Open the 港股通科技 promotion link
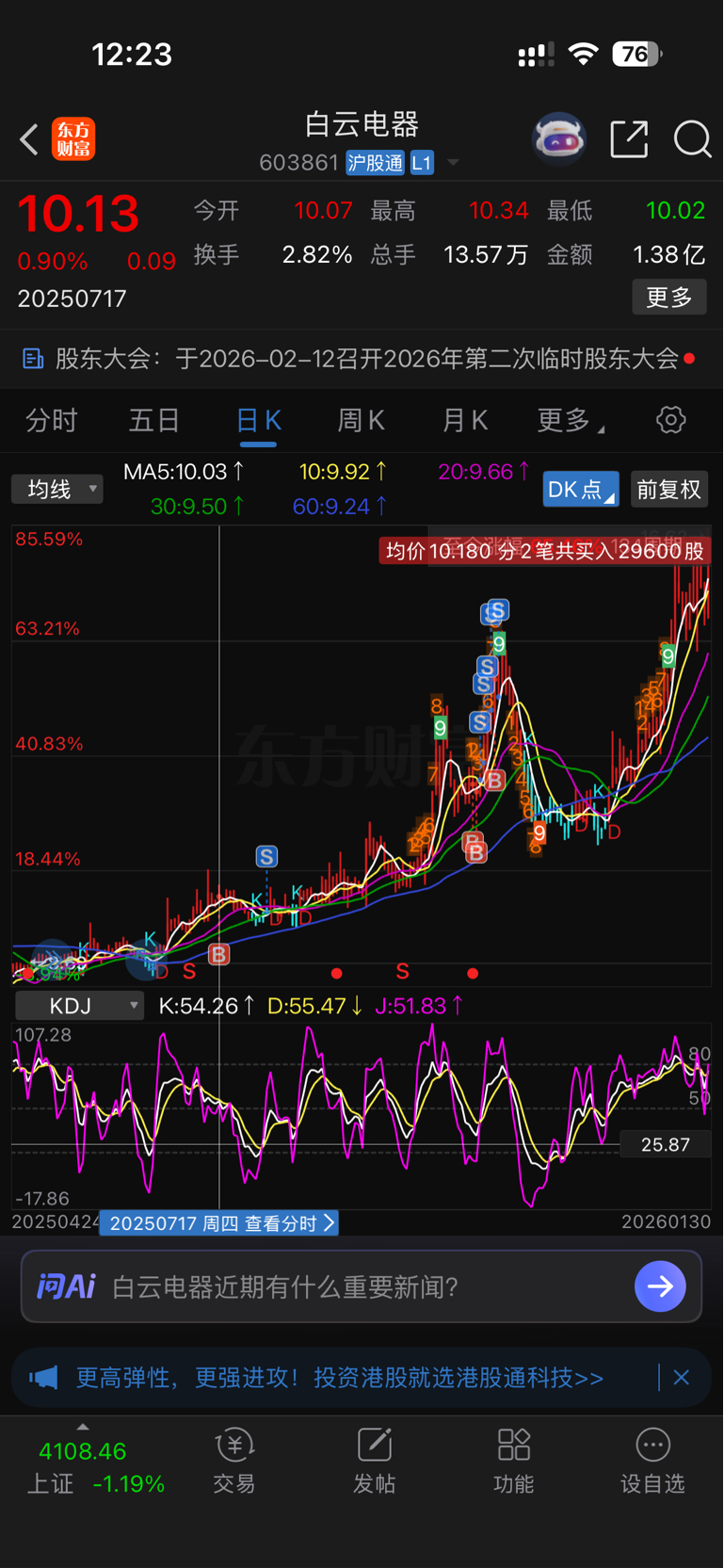 pos(340,1378)
